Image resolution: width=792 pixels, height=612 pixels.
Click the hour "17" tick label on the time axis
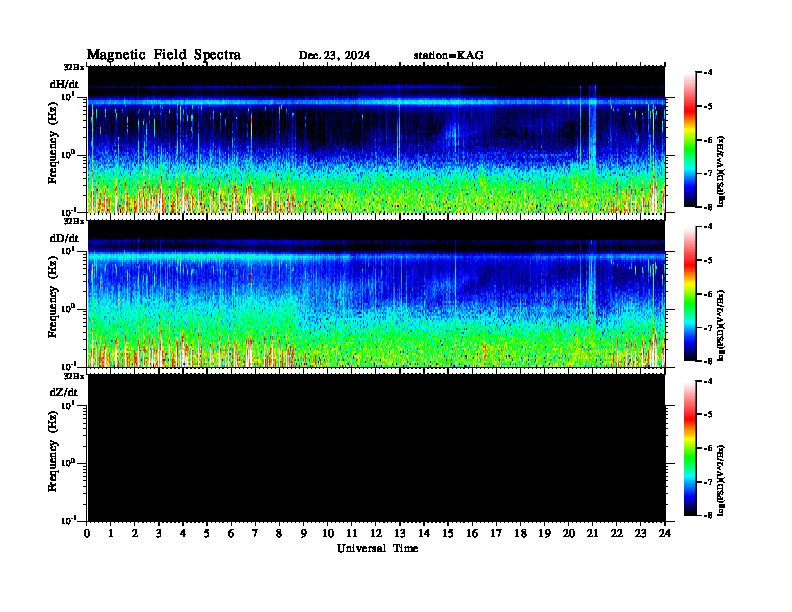coord(497,533)
